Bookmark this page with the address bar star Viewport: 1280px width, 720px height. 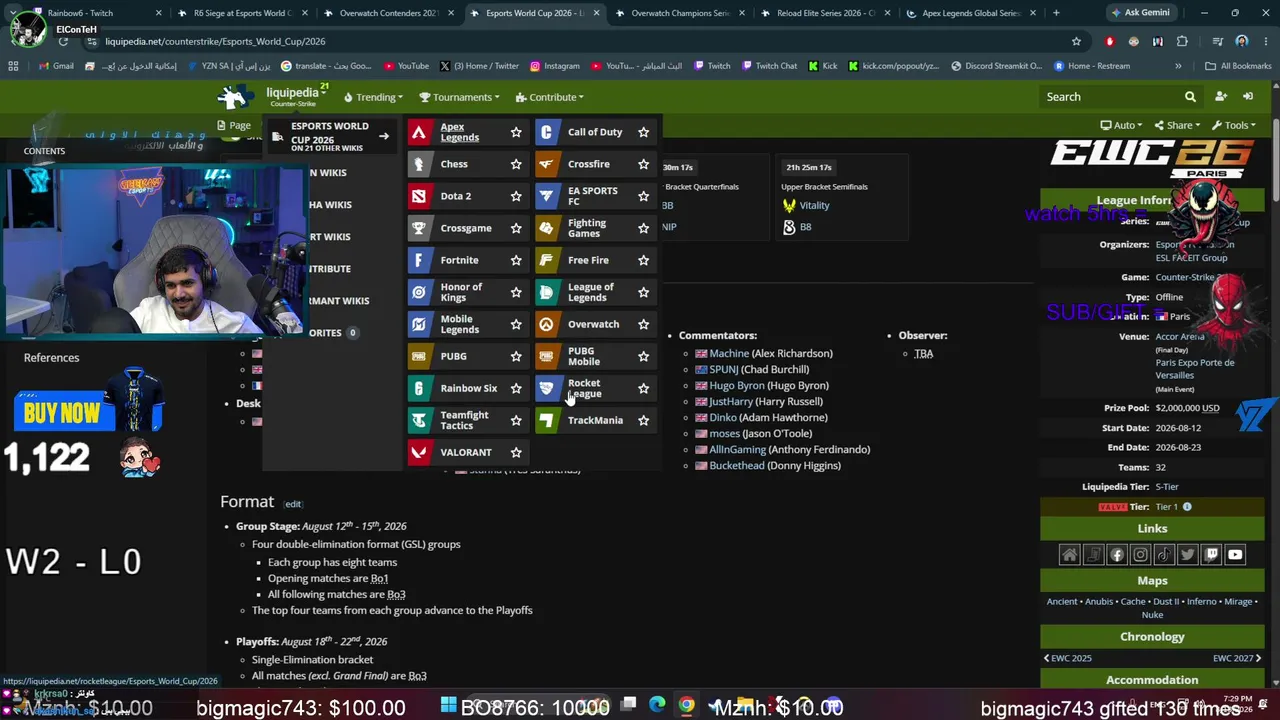click(x=1076, y=41)
